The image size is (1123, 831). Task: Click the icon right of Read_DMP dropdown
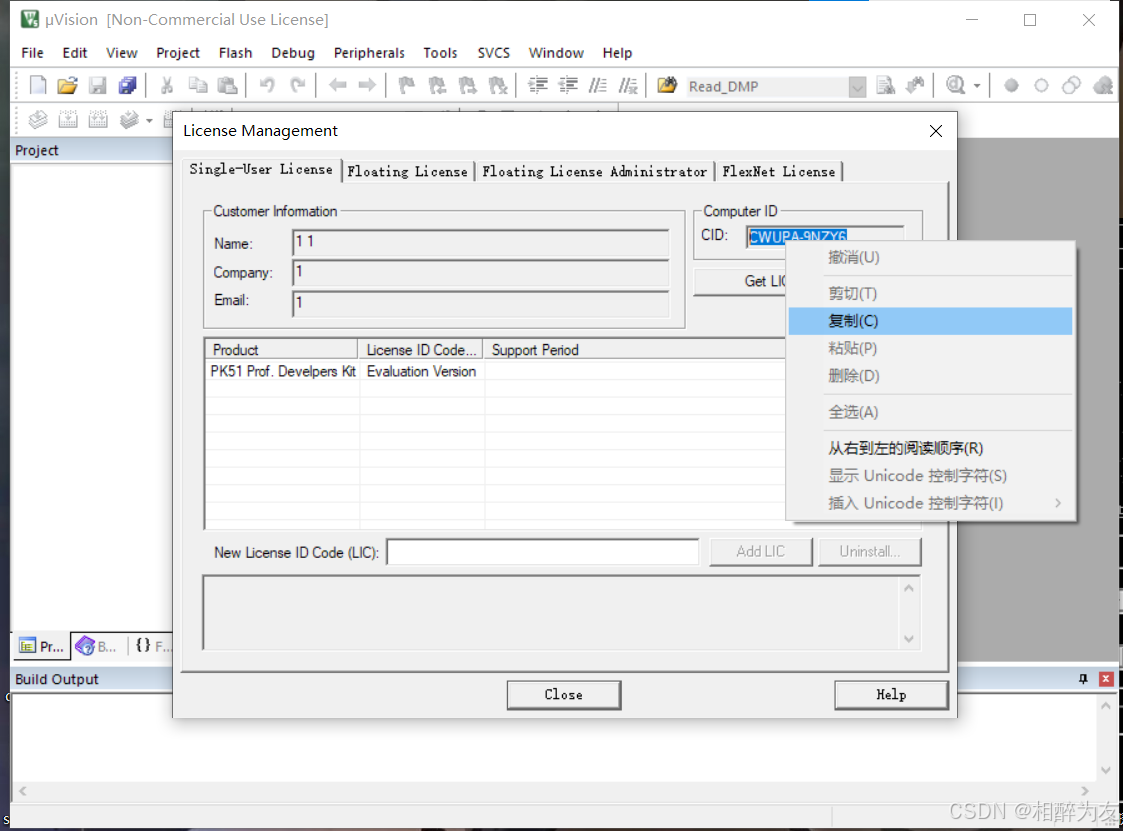pyautogui.click(x=886, y=86)
